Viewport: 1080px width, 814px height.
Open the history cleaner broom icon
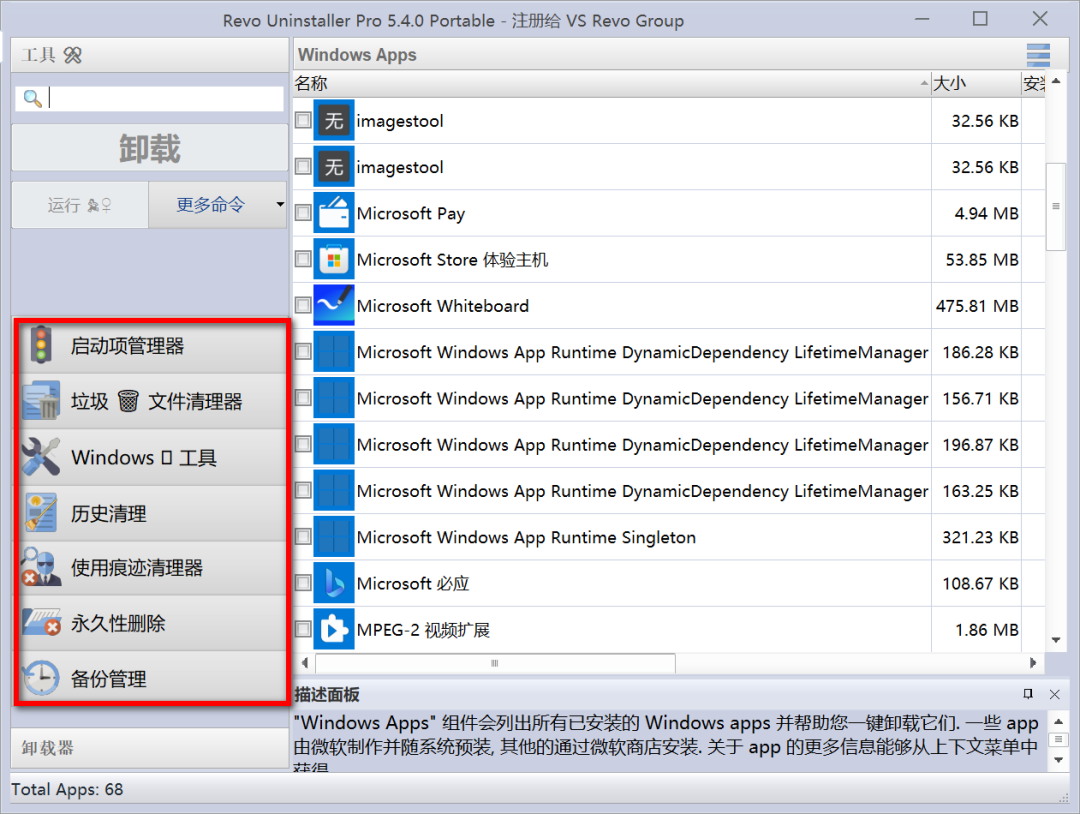(x=41, y=512)
